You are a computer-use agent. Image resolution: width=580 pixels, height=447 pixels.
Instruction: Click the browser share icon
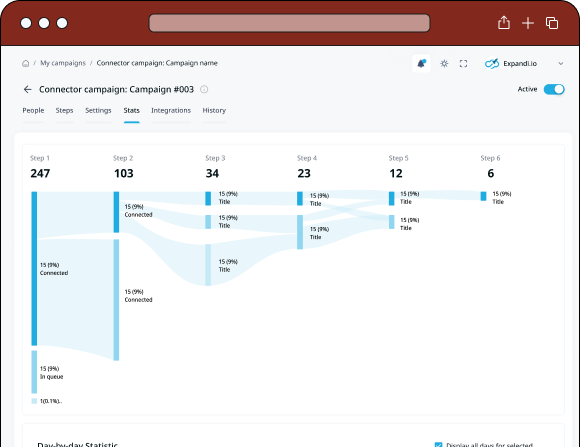click(x=504, y=23)
